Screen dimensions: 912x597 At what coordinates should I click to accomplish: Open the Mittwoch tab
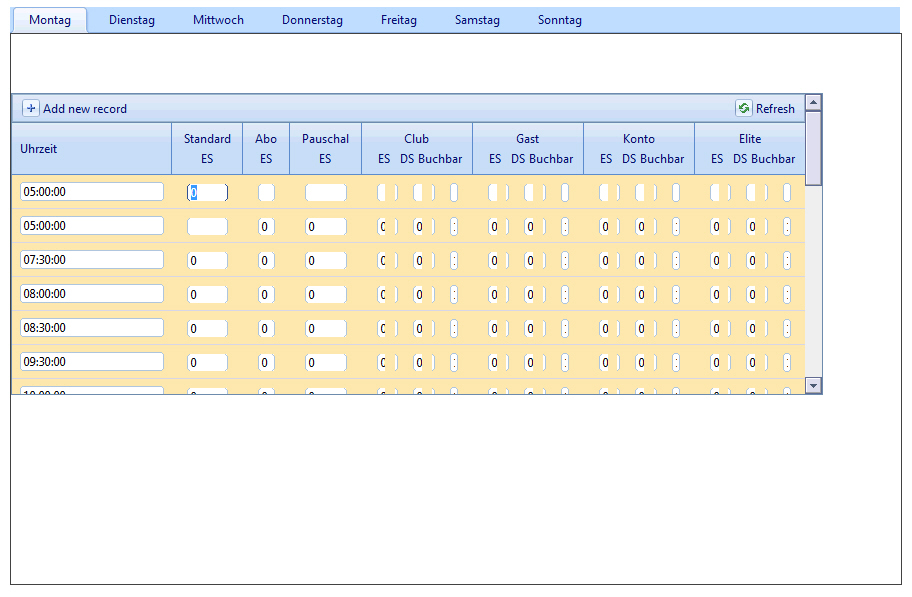tap(218, 20)
